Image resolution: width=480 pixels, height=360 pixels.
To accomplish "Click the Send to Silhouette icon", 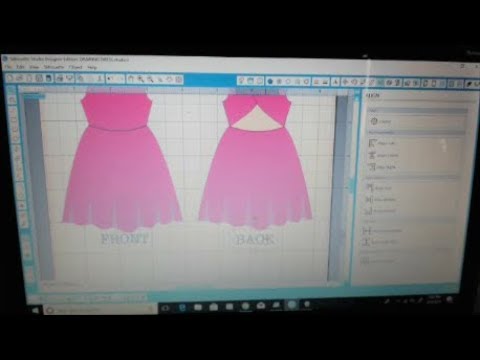I will (x=70, y=79).
